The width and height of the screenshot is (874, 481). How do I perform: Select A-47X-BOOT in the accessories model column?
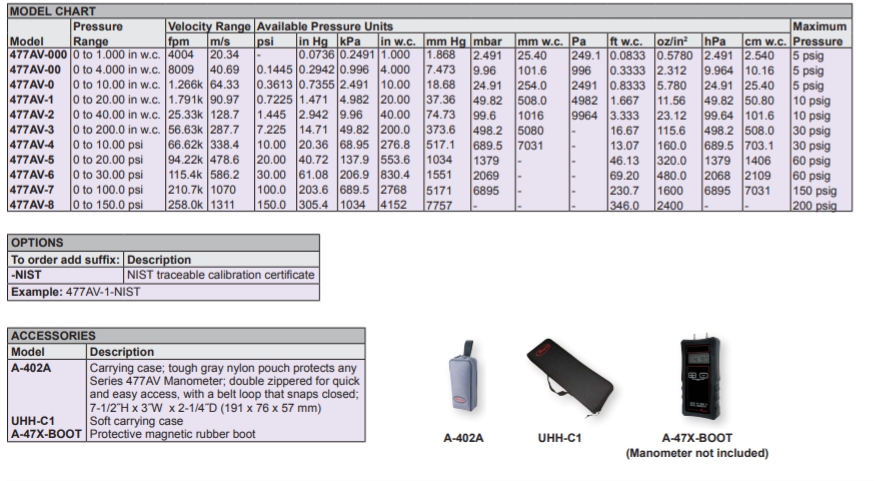(x=46, y=433)
